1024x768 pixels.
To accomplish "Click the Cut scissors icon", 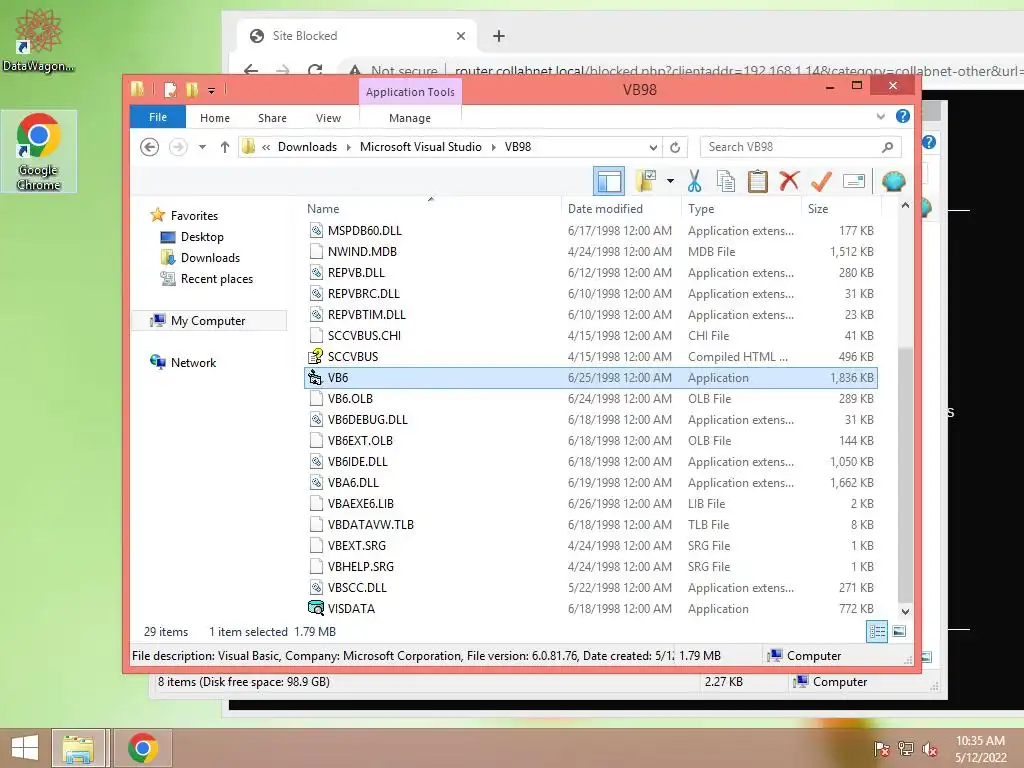I will (x=694, y=181).
